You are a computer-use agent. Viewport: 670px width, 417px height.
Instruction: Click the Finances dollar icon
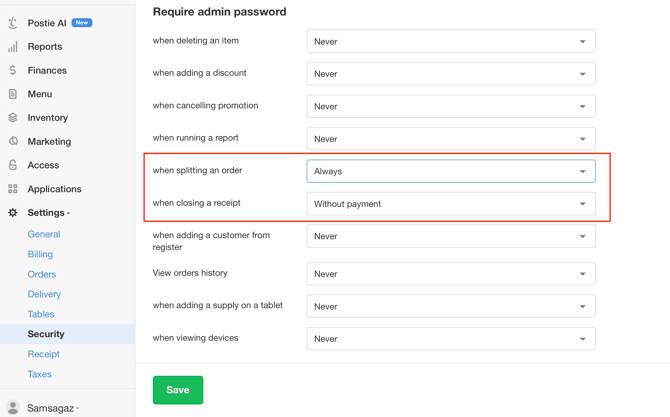(x=13, y=70)
